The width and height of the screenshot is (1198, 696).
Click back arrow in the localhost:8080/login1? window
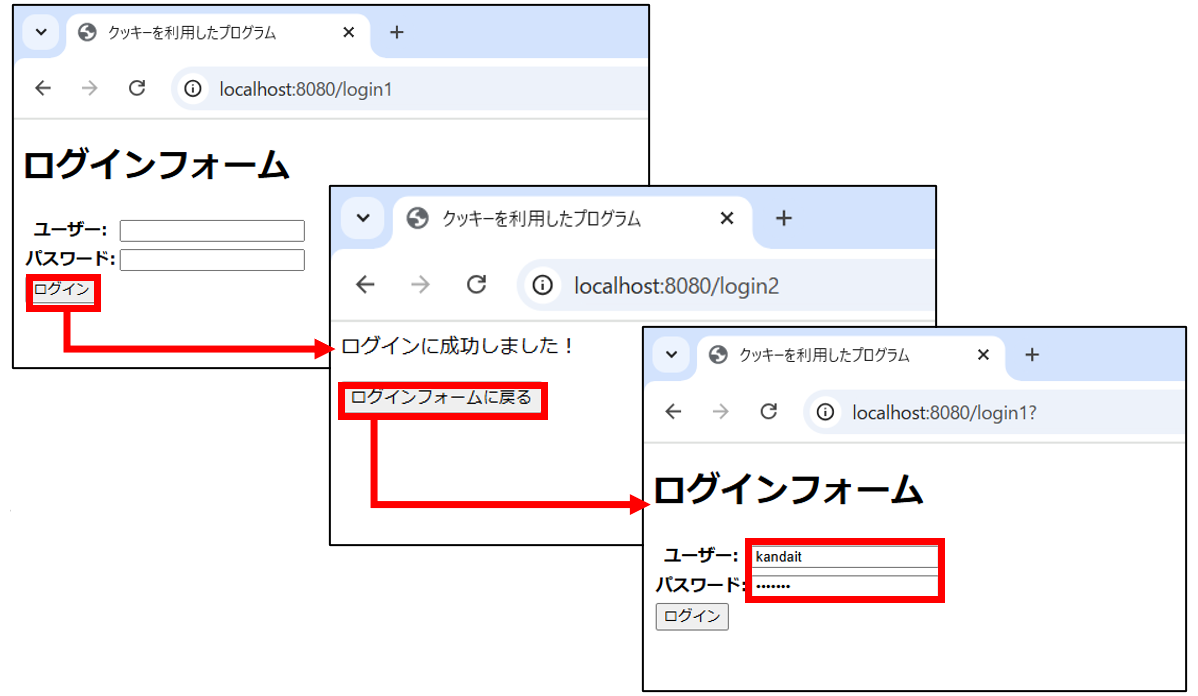tap(673, 412)
